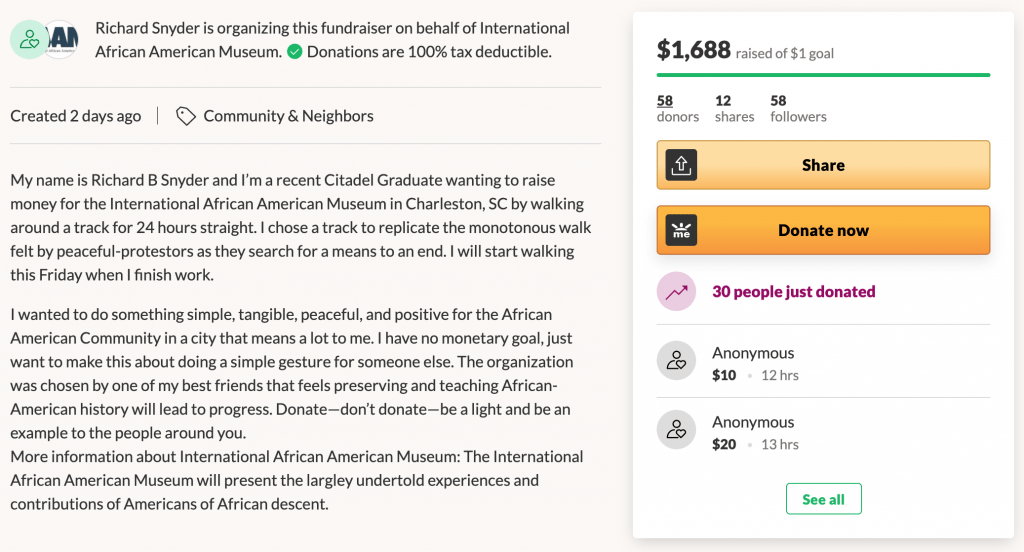This screenshot has height=552, width=1024.
Task: Click the $20 anonymous donor avatar
Action: click(x=676, y=430)
